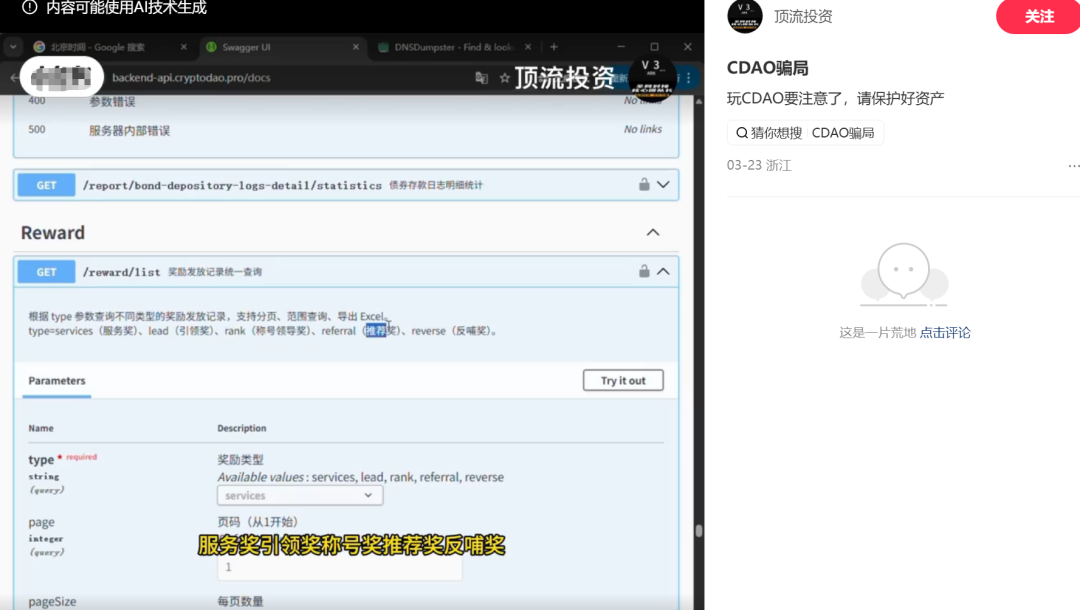Click the address bar URL
This screenshot has height=610, width=1080.
click(x=191, y=78)
